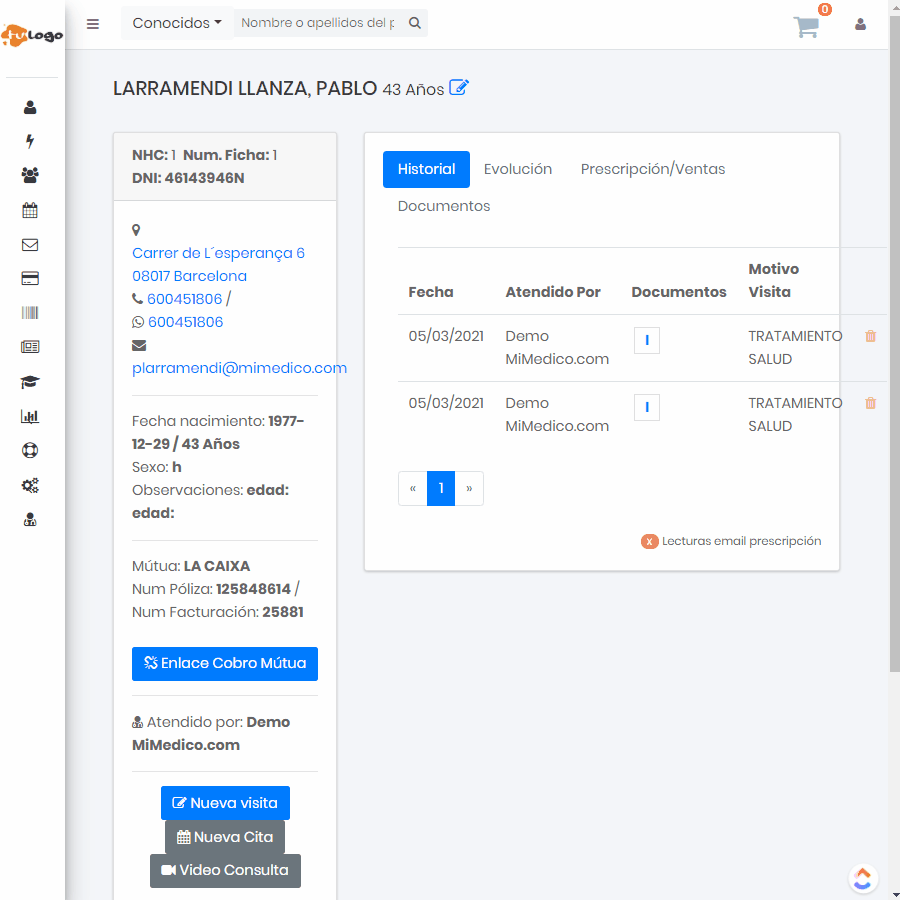900x900 pixels.
Task: Click the envelope mail icon in the sidebar
Action: (x=30, y=244)
